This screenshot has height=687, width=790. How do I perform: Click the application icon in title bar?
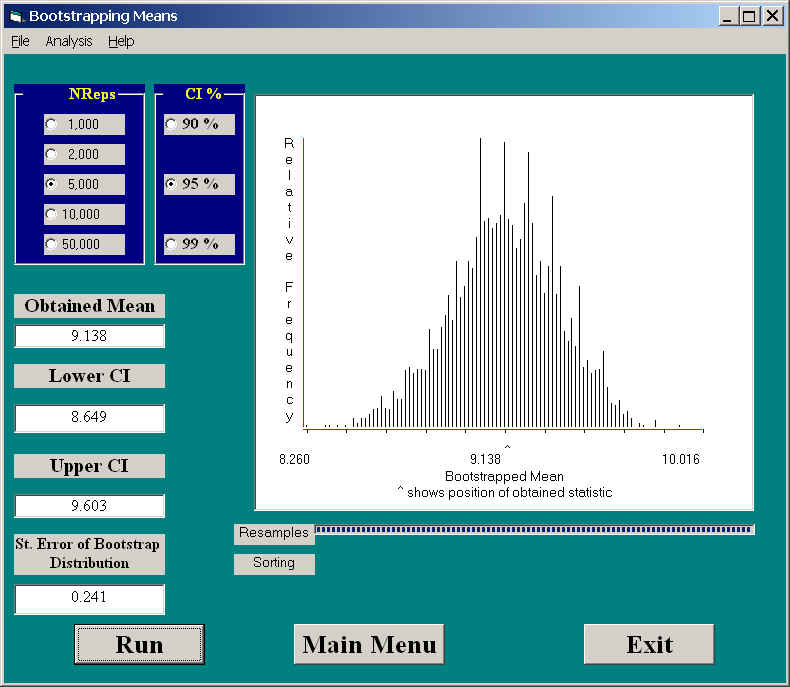click(15, 16)
